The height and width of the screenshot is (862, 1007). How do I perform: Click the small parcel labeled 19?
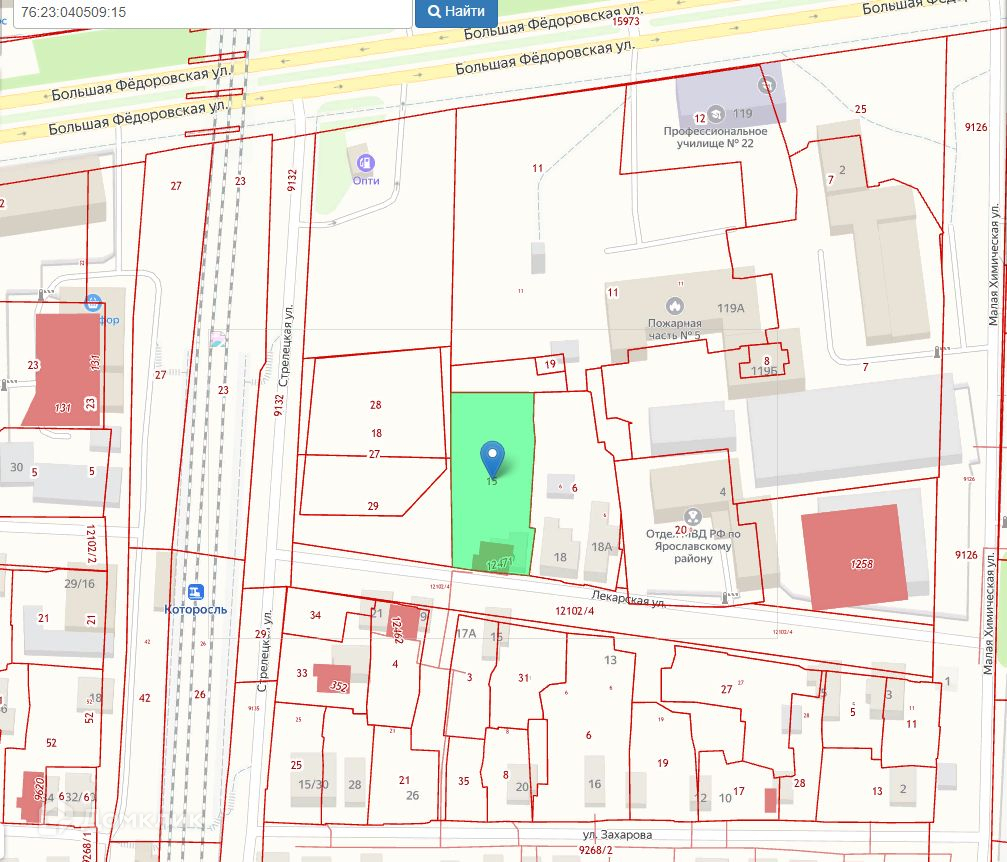coord(550,364)
